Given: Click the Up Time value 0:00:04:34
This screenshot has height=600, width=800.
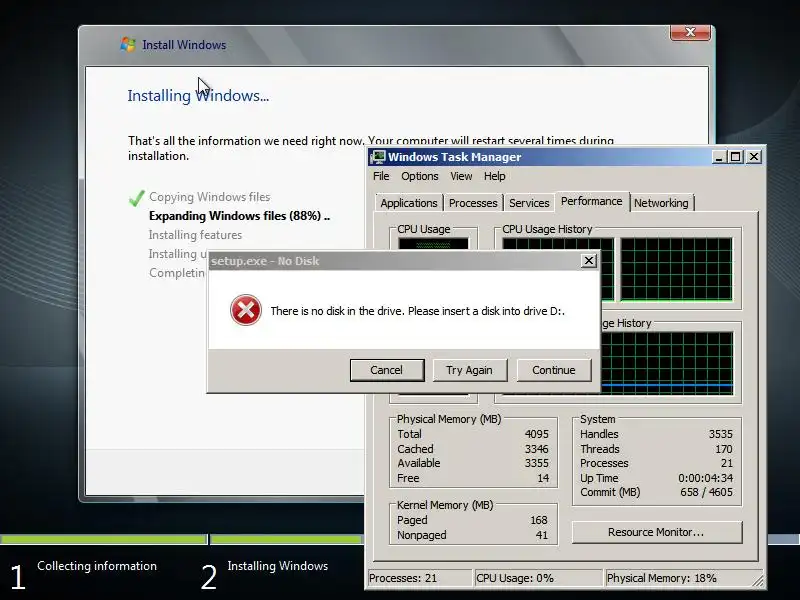Looking at the screenshot, I should (706, 478).
